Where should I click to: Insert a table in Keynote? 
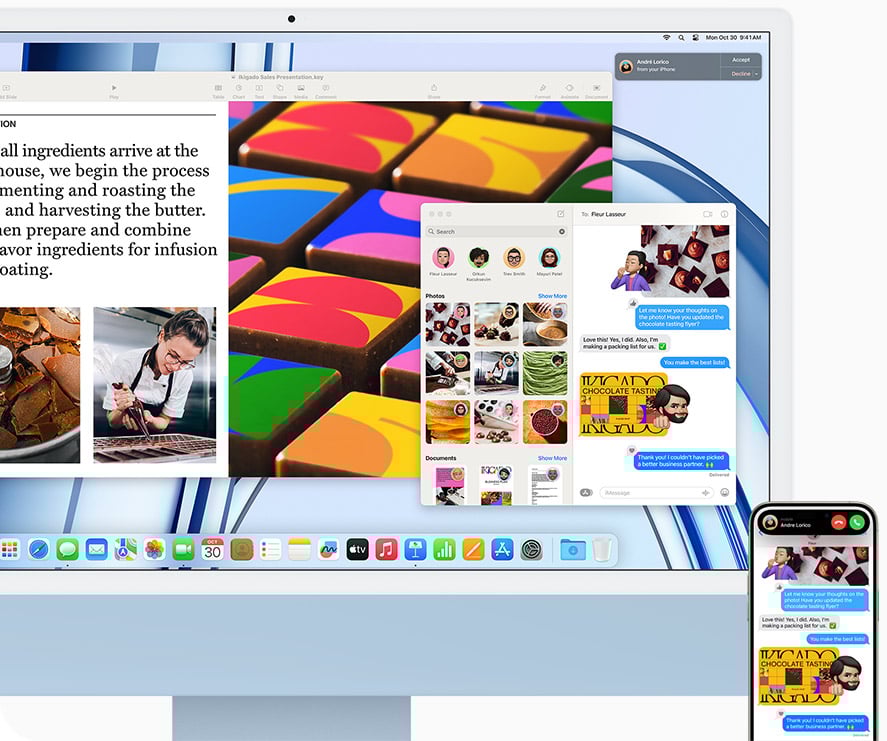pos(216,89)
